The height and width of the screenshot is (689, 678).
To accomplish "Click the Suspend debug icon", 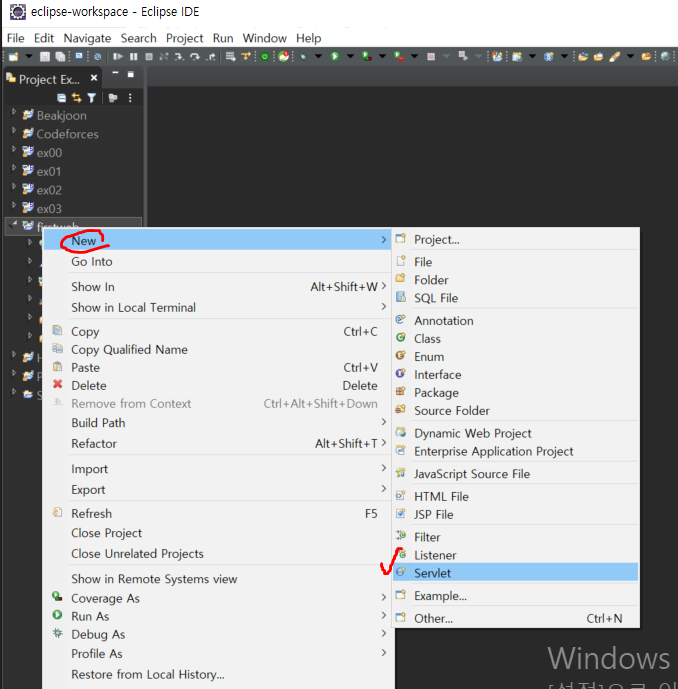I will click(134, 57).
